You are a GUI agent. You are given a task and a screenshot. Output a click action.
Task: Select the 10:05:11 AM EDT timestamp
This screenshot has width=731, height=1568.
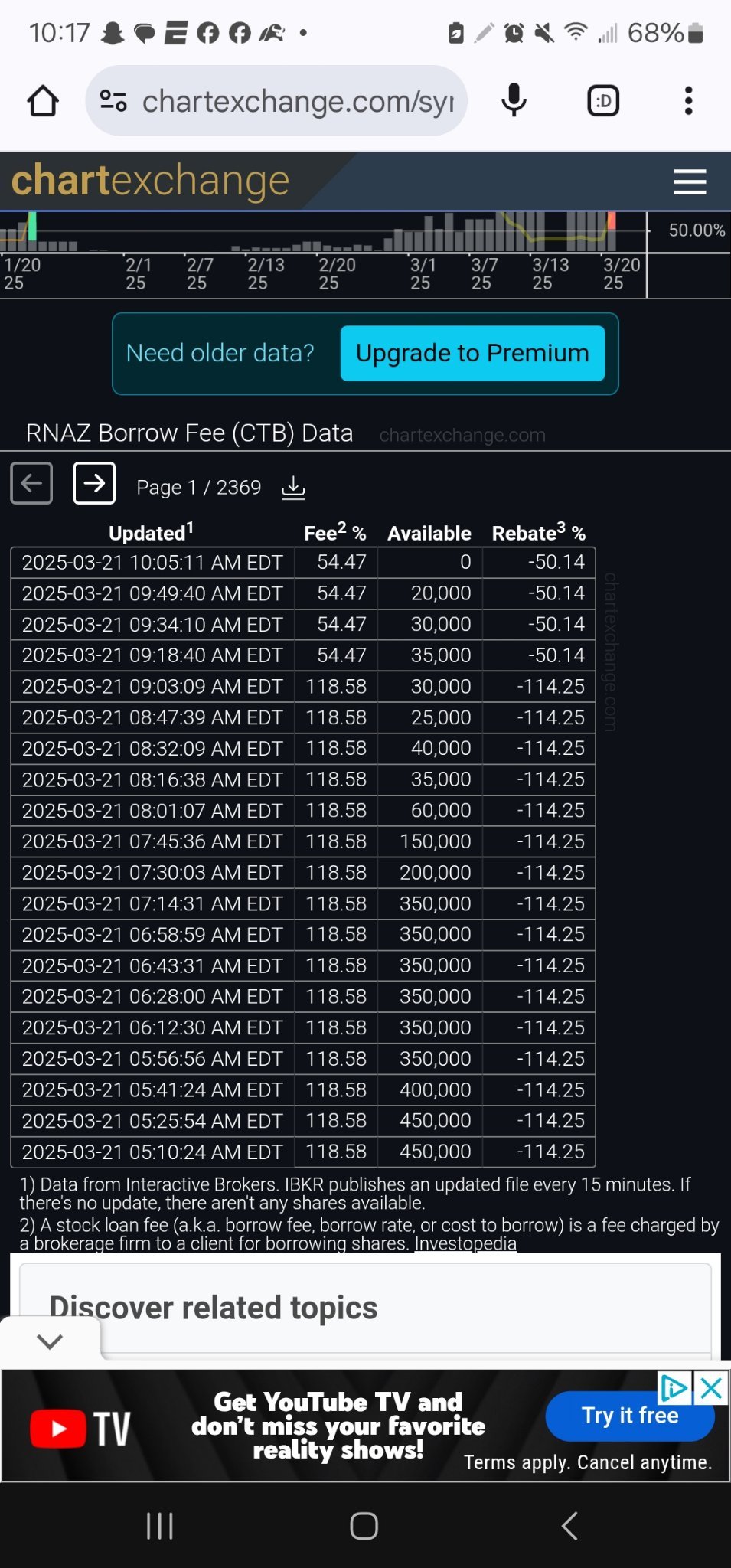[152, 563]
